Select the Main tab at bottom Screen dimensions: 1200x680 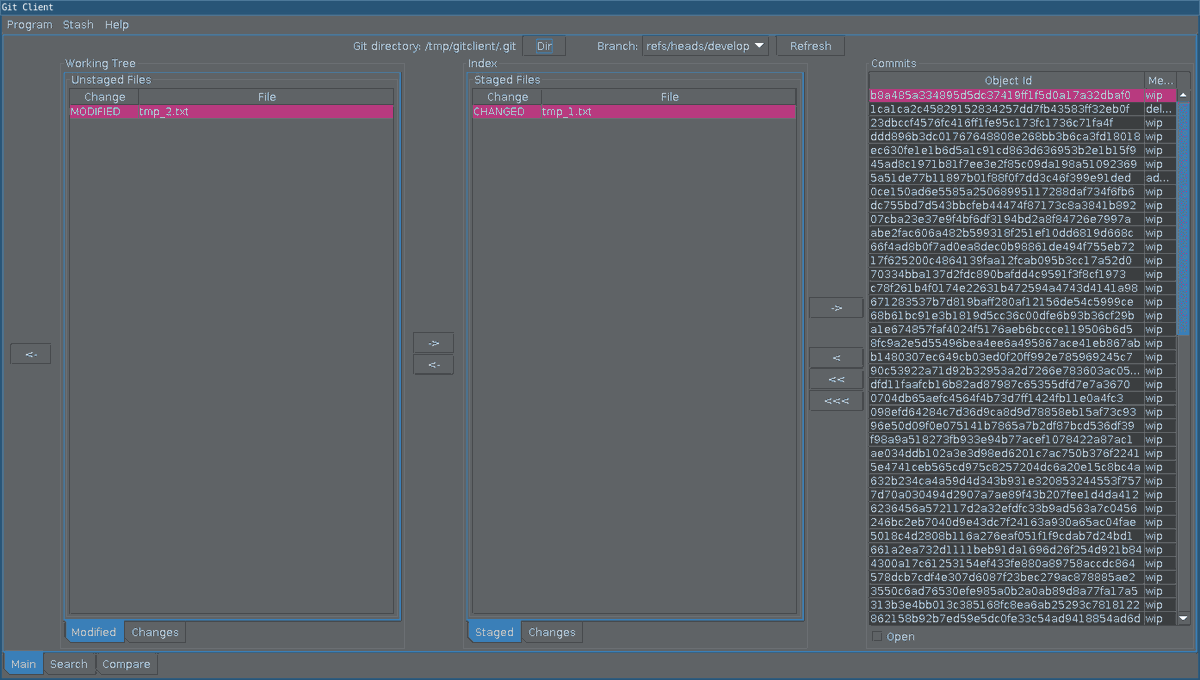click(x=24, y=664)
